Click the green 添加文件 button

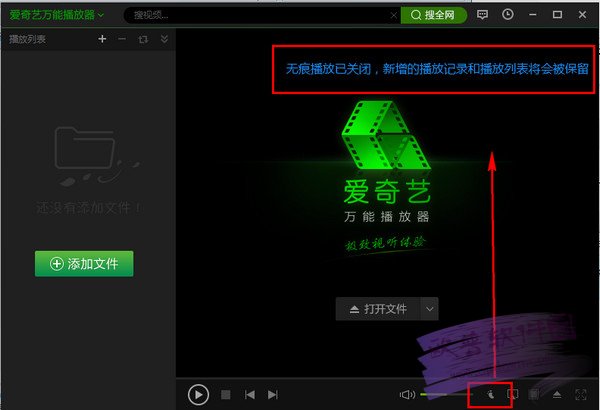pyautogui.click(x=84, y=263)
